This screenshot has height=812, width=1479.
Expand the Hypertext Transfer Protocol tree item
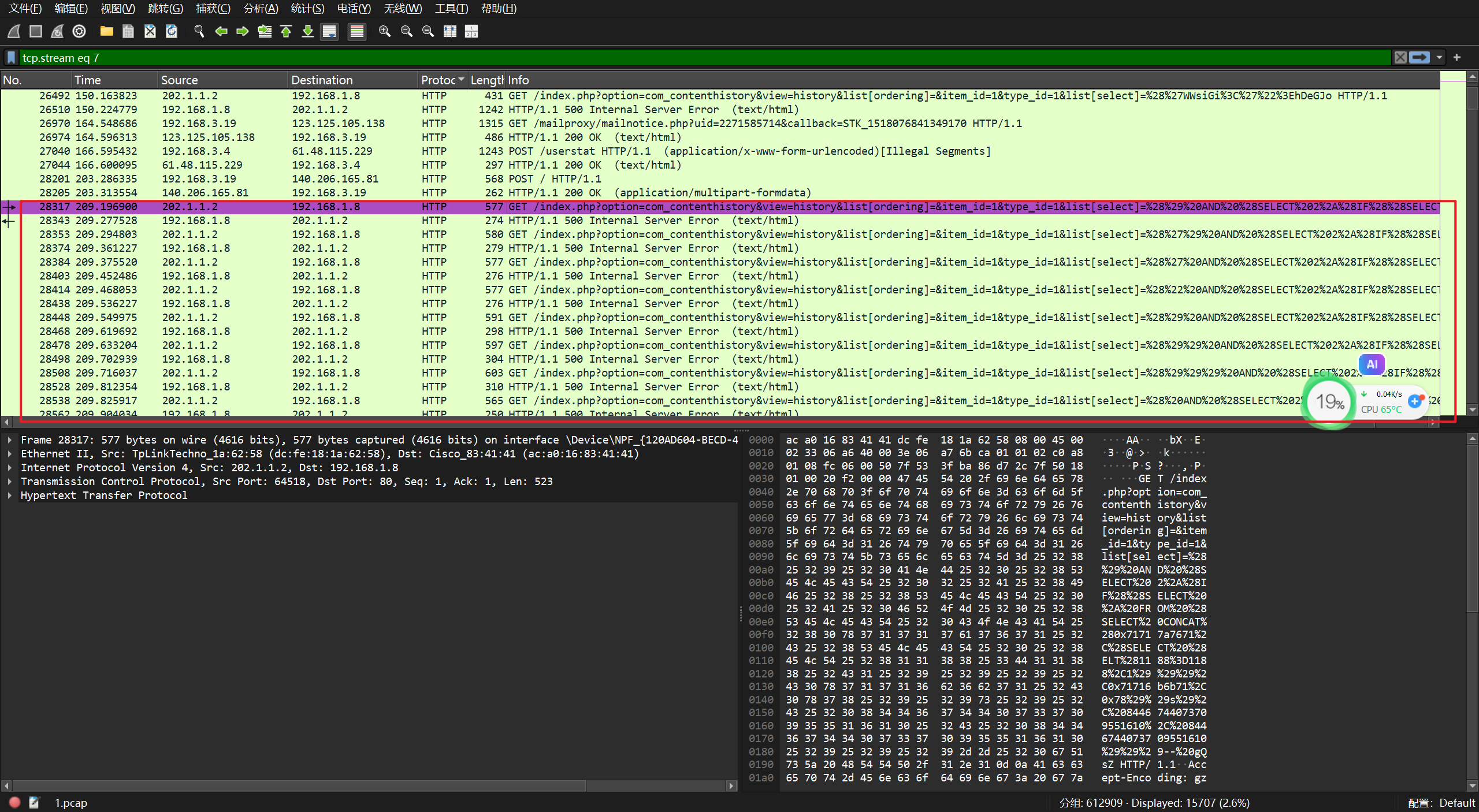(10, 496)
